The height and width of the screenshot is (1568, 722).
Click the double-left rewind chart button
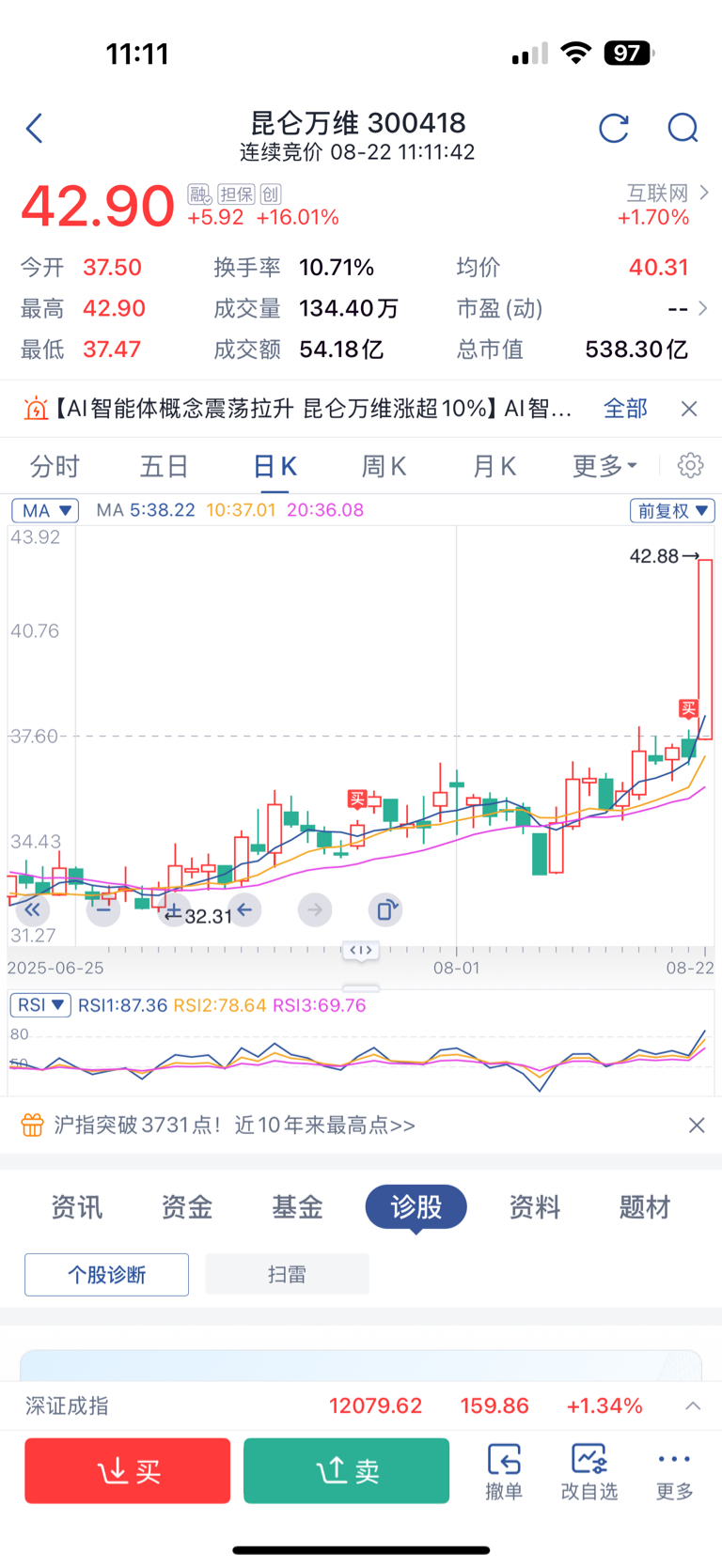pyautogui.click(x=32, y=909)
